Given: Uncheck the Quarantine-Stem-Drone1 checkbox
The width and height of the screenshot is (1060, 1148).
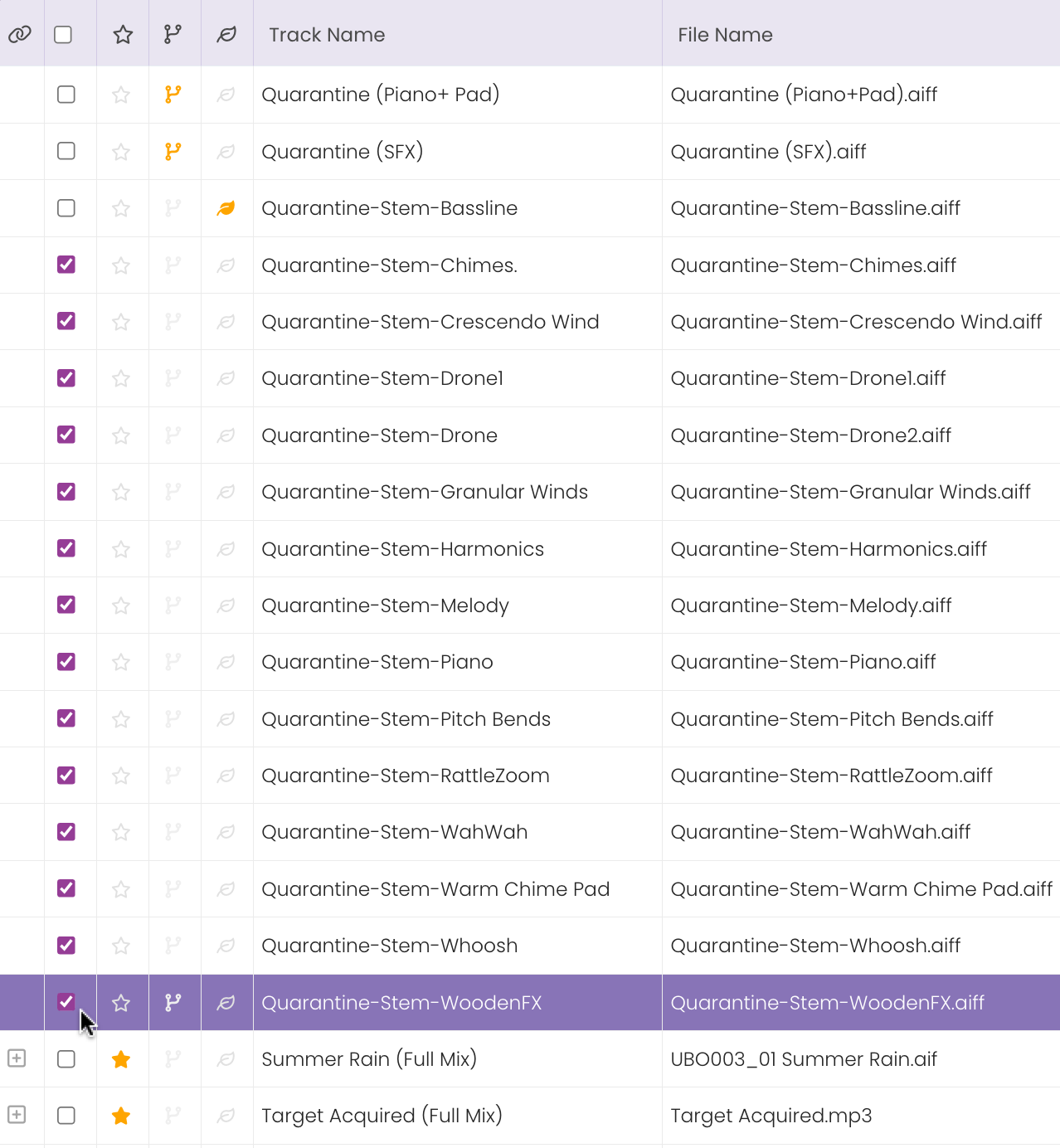Looking at the screenshot, I should [66, 378].
